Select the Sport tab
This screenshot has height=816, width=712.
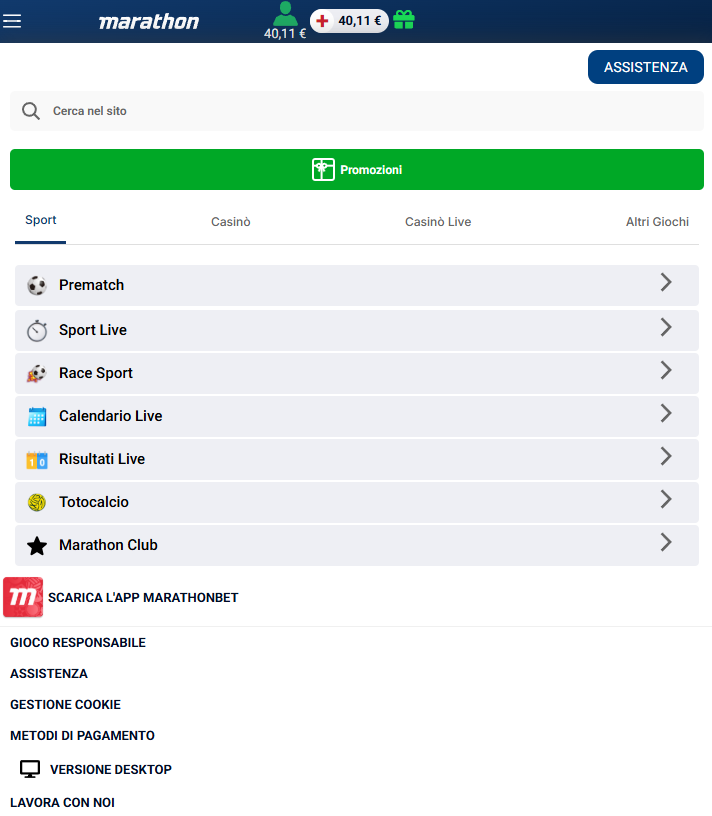[41, 221]
